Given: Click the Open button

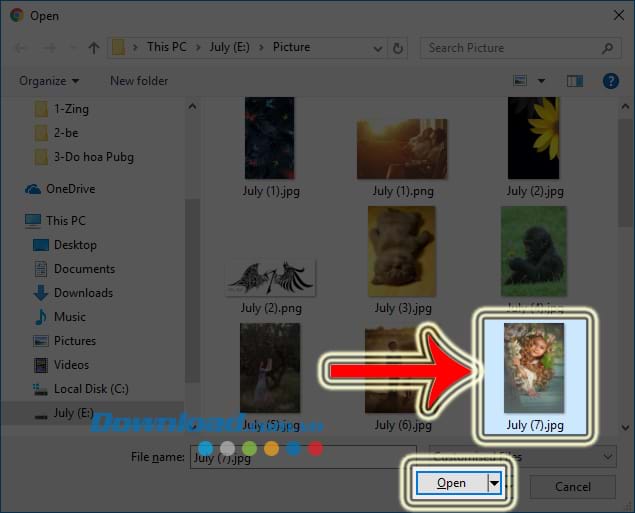Looking at the screenshot, I should coord(452,483).
